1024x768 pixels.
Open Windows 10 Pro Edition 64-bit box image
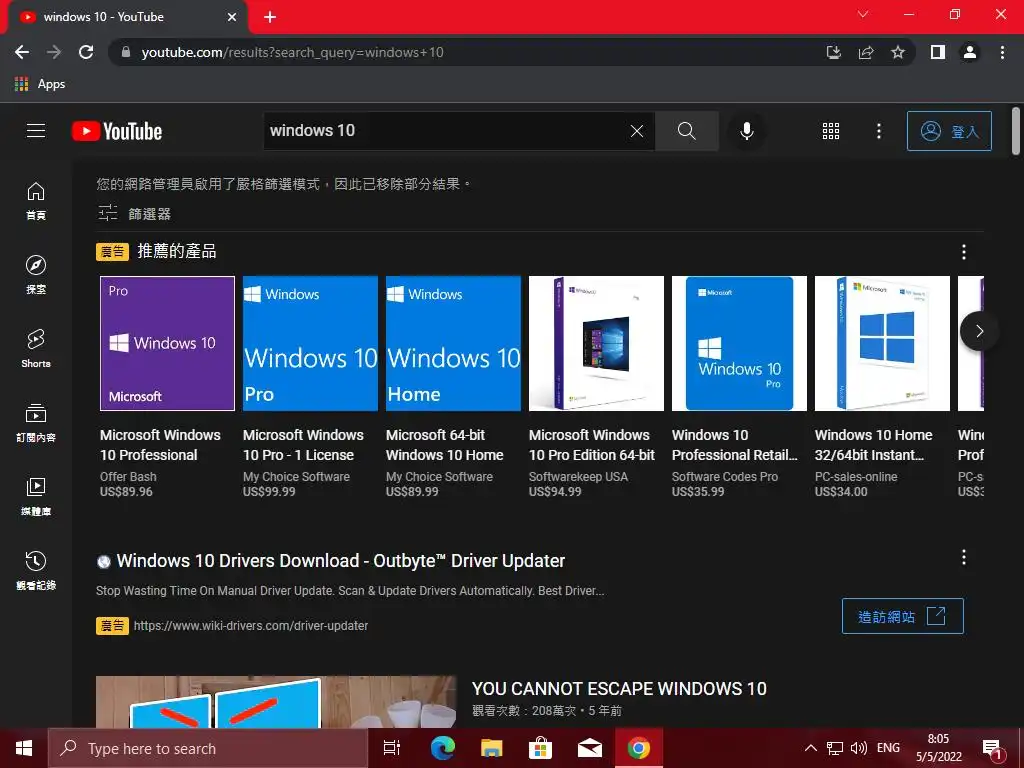tap(596, 344)
